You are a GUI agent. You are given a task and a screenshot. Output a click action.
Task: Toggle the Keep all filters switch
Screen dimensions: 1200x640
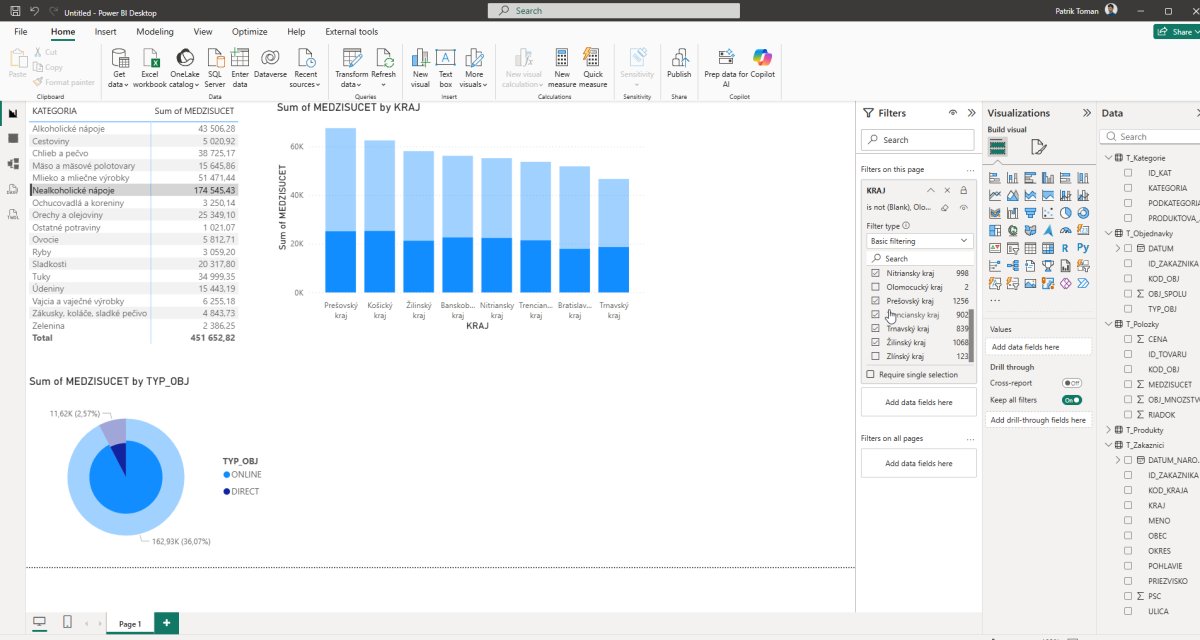(1072, 400)
